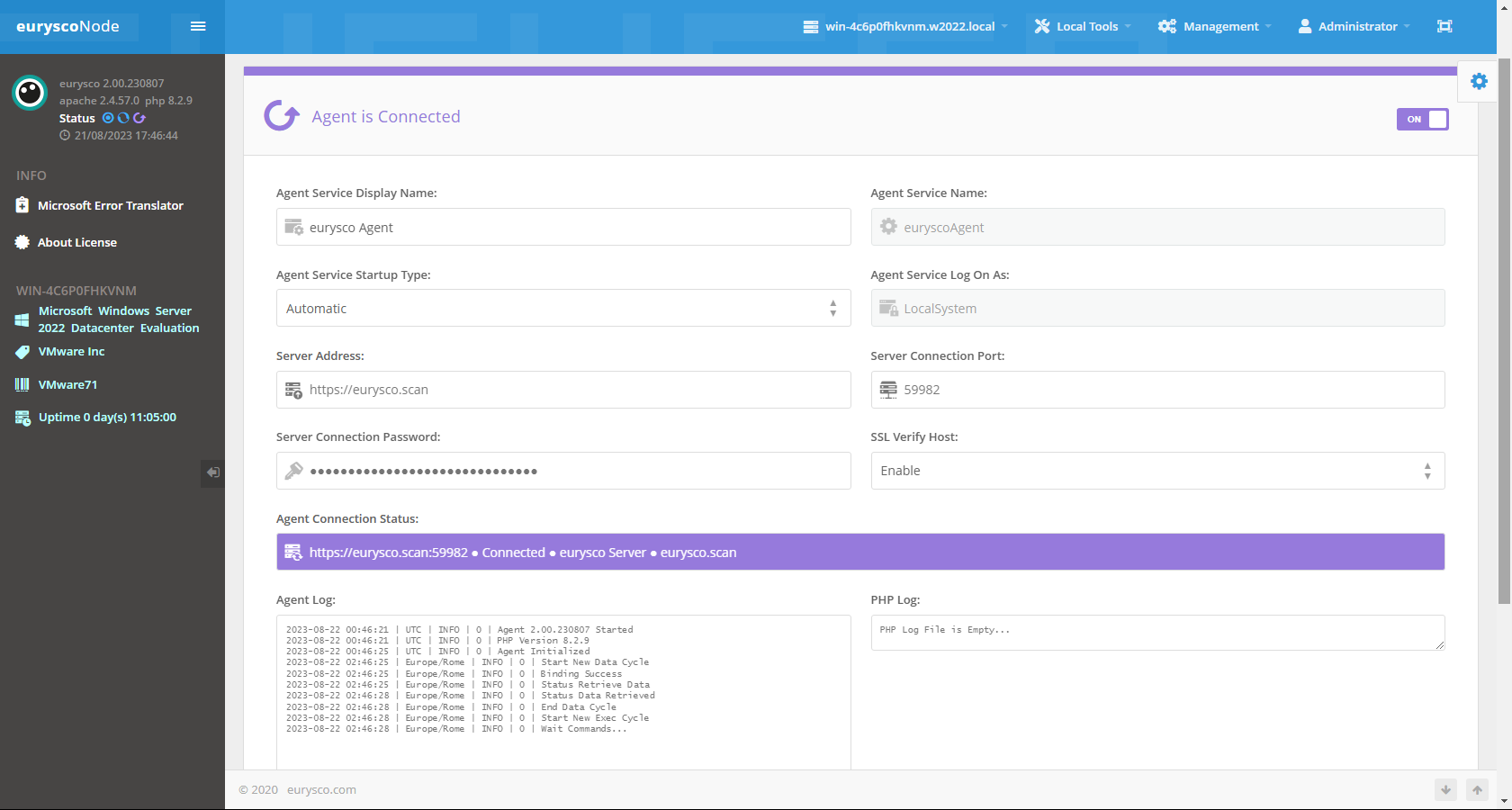Click the 'Agent is Connected' heading
Image resolution: width=1512 pixels, height=810 pixels.
(x=386, y=116)
